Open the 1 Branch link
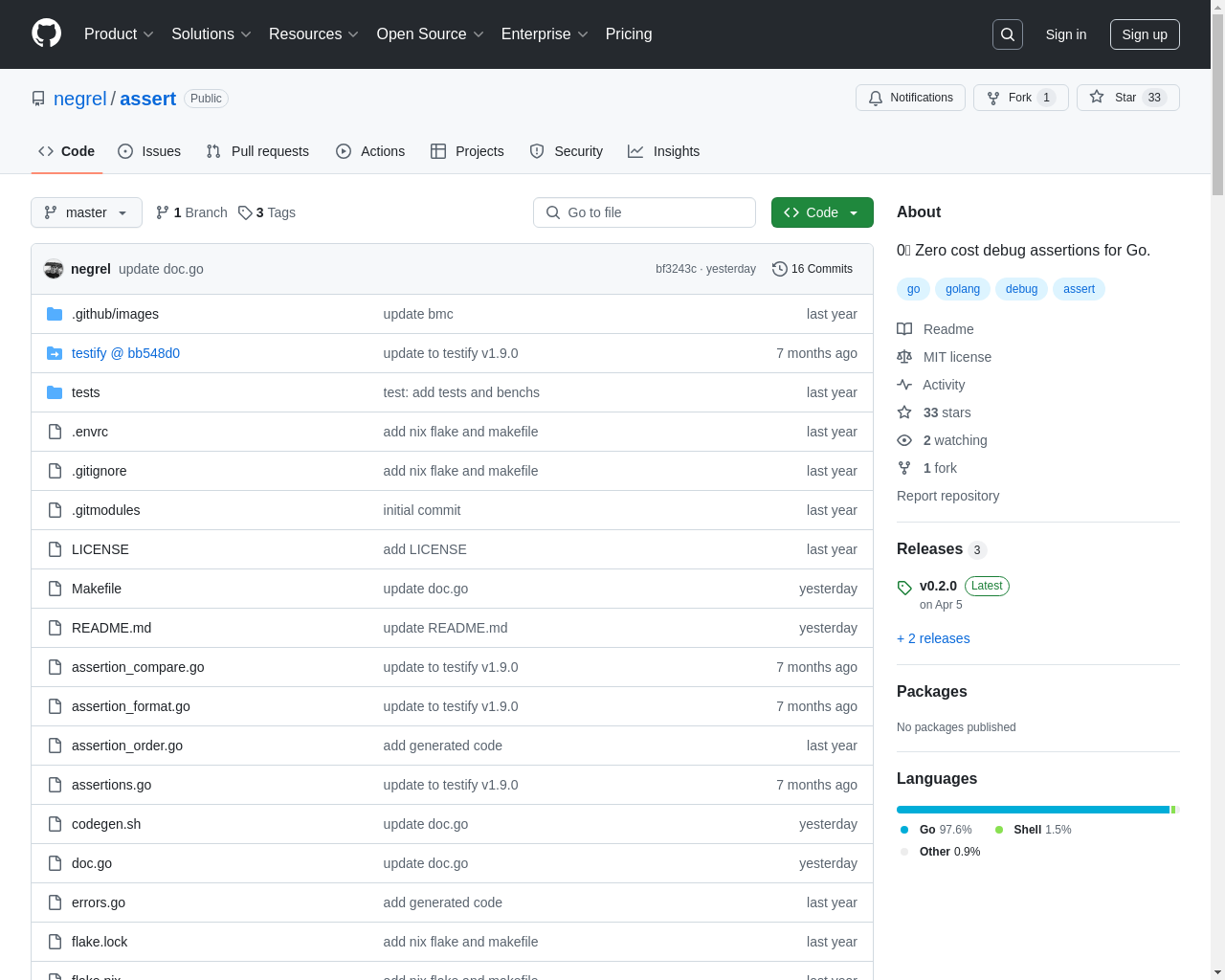 pos(191,212)
